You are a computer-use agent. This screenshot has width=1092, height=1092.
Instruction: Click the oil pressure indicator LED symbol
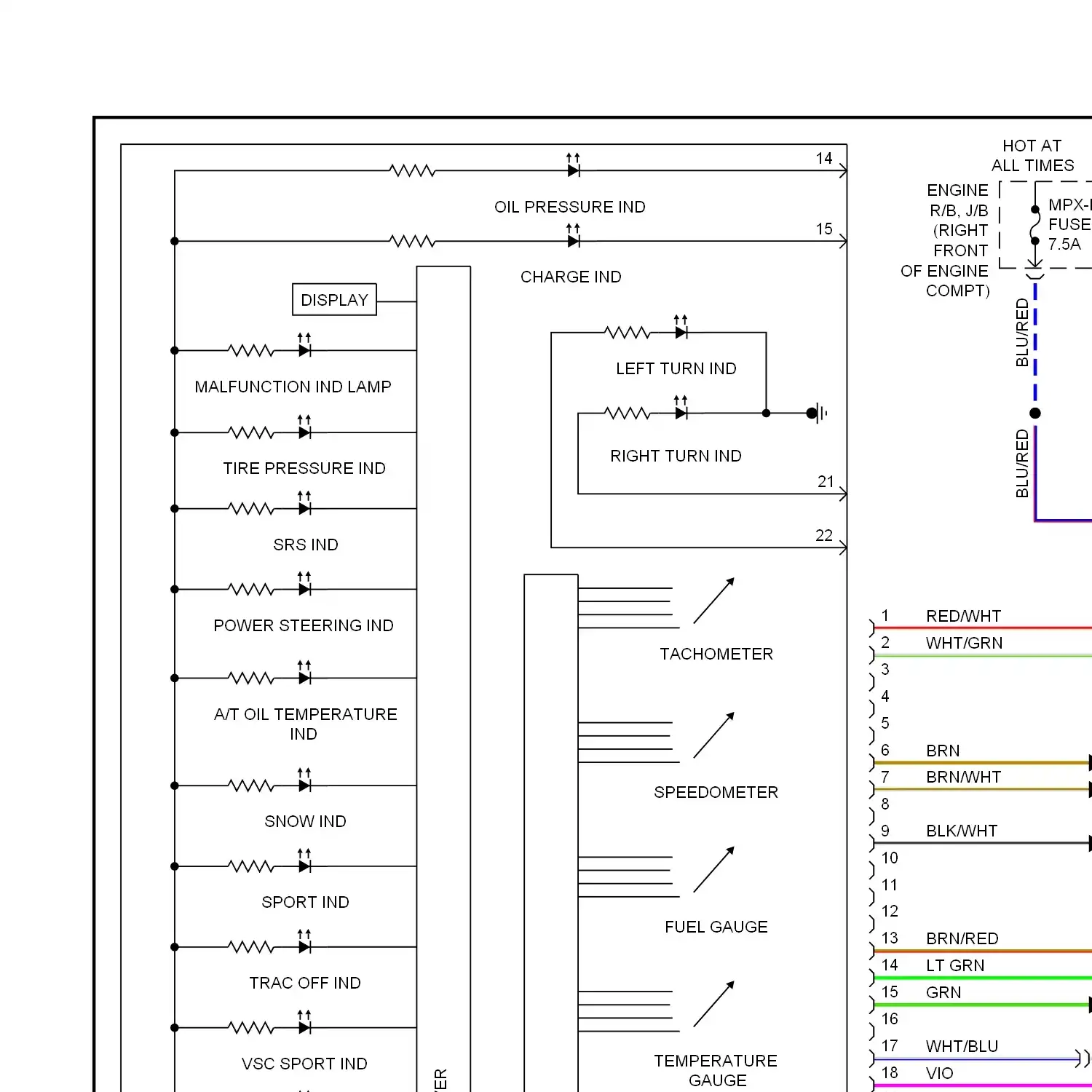574,165
